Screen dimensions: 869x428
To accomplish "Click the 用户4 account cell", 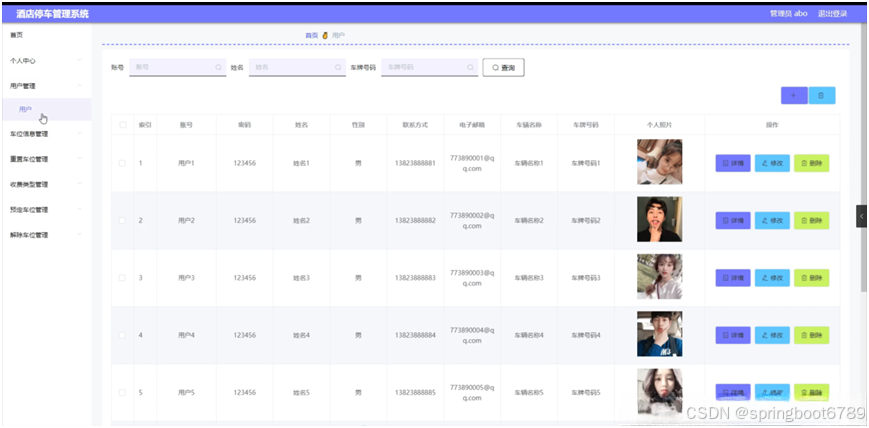I will 186,335.
